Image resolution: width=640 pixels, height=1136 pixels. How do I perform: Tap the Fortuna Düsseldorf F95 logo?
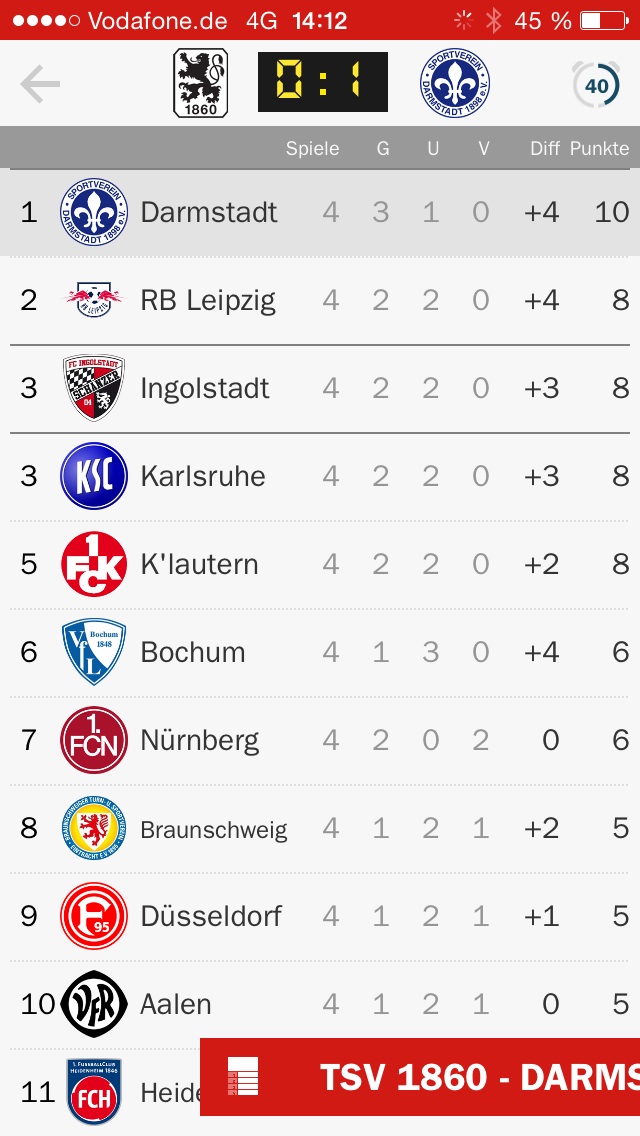94,916
